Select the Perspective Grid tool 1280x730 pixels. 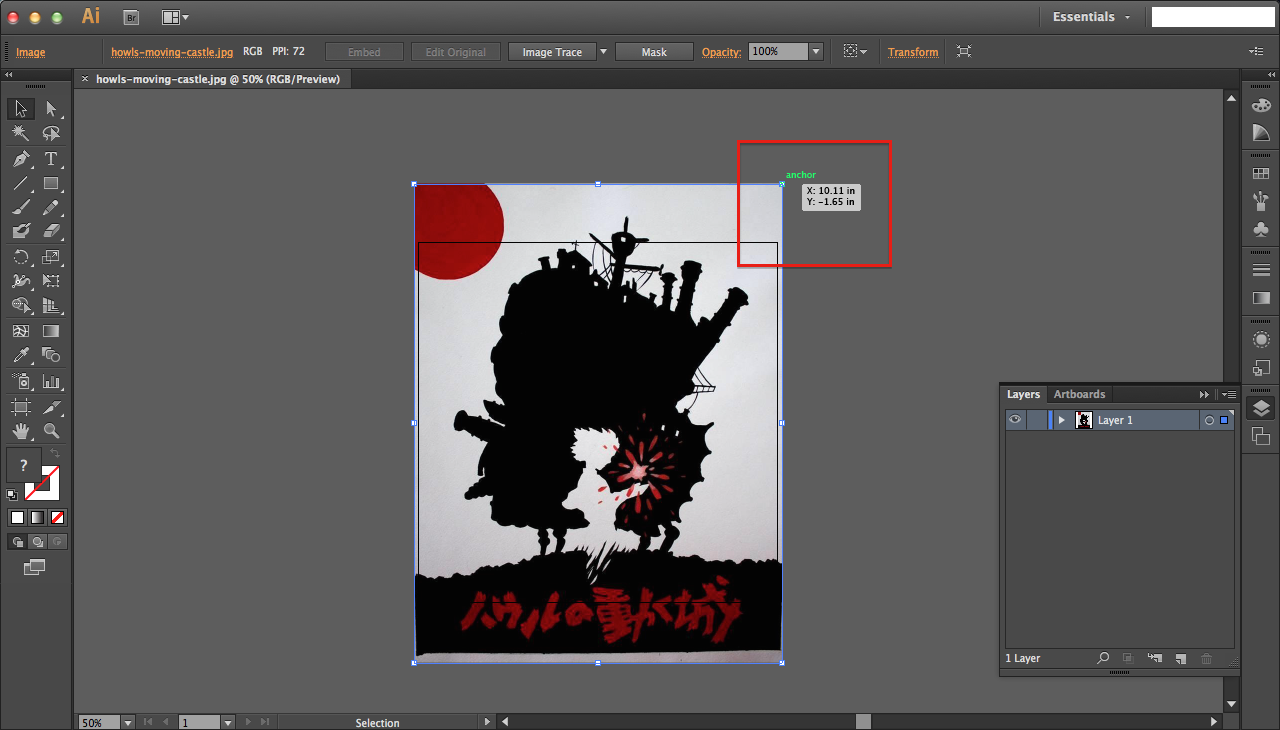(51, 306)
